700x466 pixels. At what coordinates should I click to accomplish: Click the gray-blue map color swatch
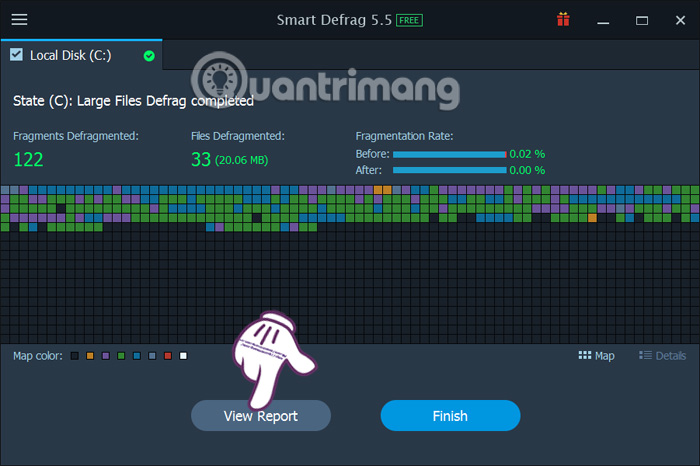pyautogui.click(x=152, y=356)
